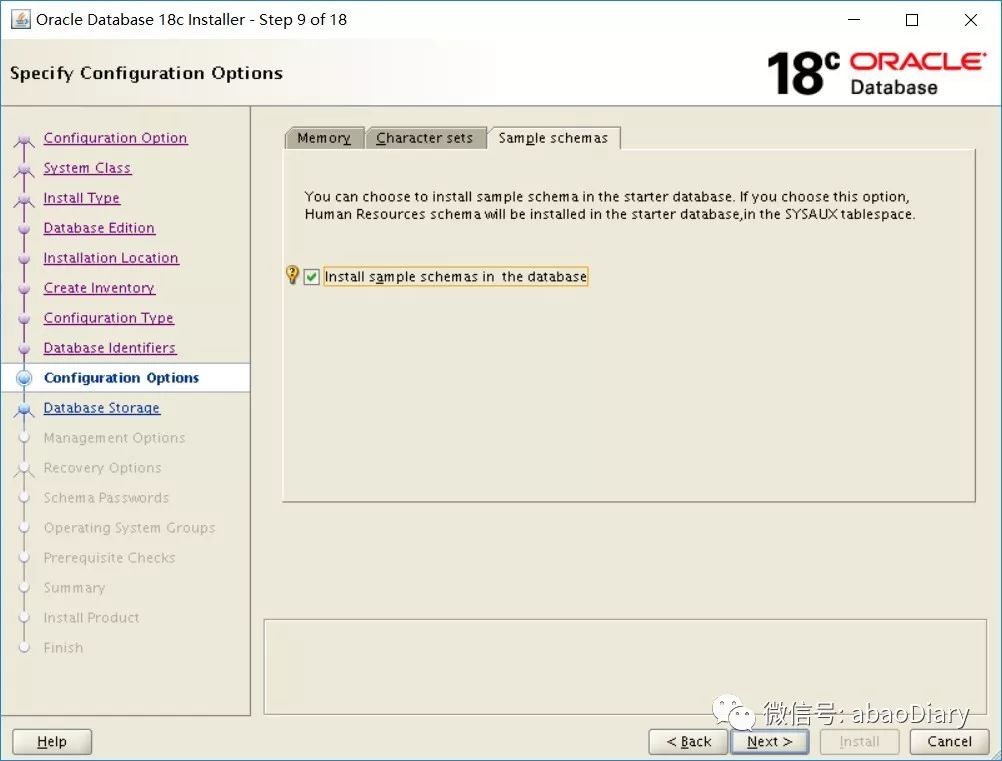Click the step marker for Configuration Option
1002x761 pixels.
pyautogui.click(x=24, y=139)
